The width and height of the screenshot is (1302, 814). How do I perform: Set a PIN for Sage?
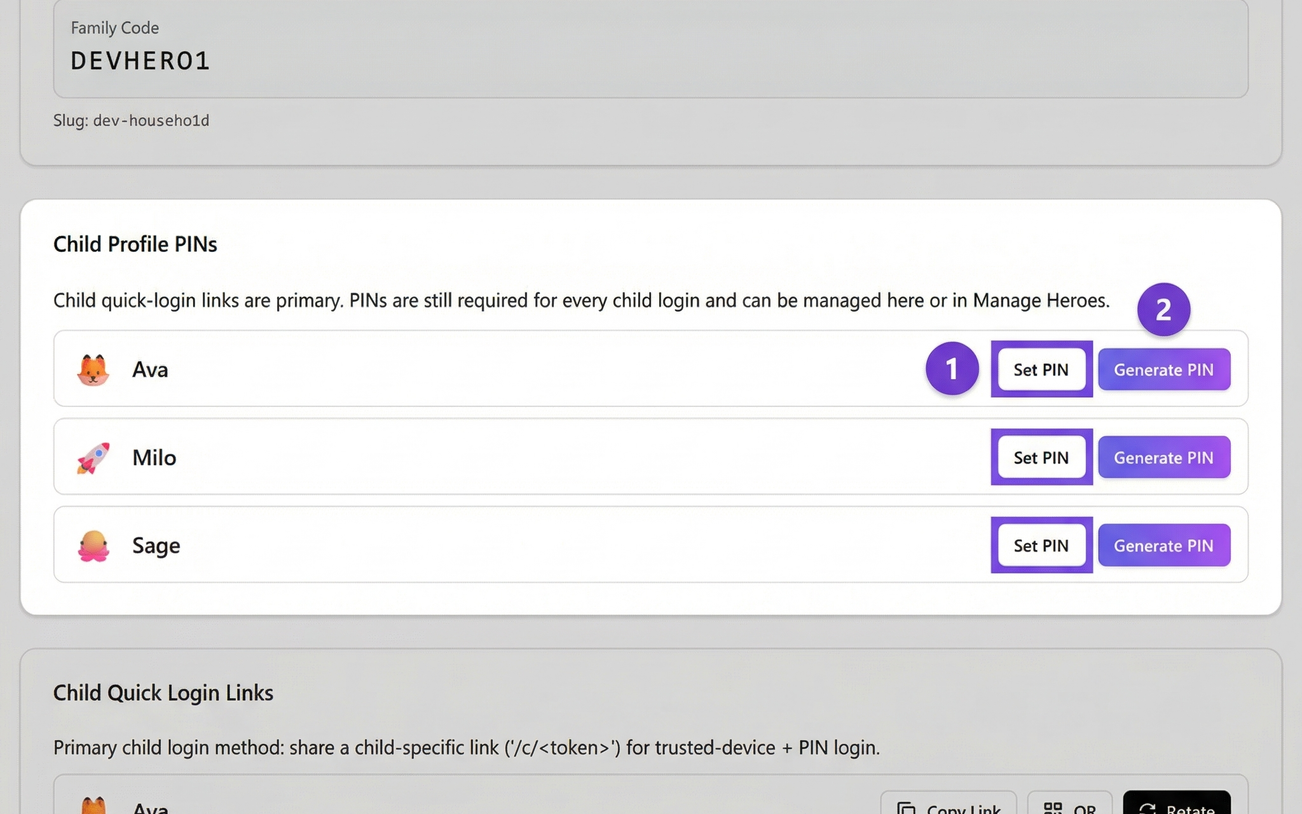(x=1041, y=545)
